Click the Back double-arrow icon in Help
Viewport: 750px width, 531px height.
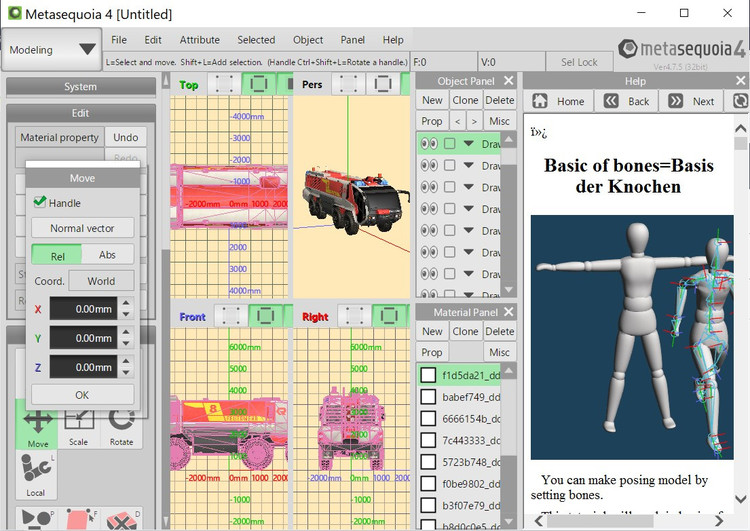[x=611, y=101]
